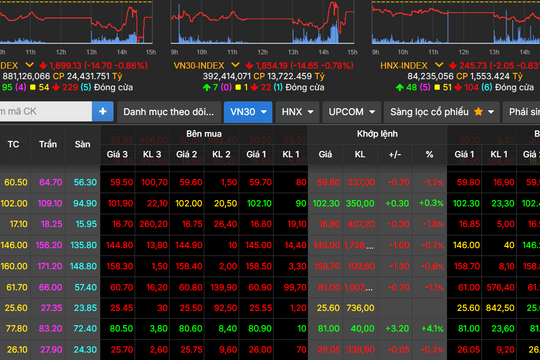Click floor price 56.30
540x360 pixels.
[x=85, y=182]
